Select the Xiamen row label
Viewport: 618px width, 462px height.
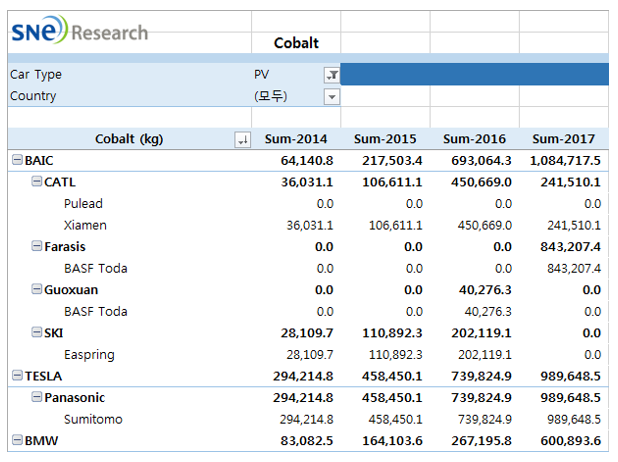(85, 225)
